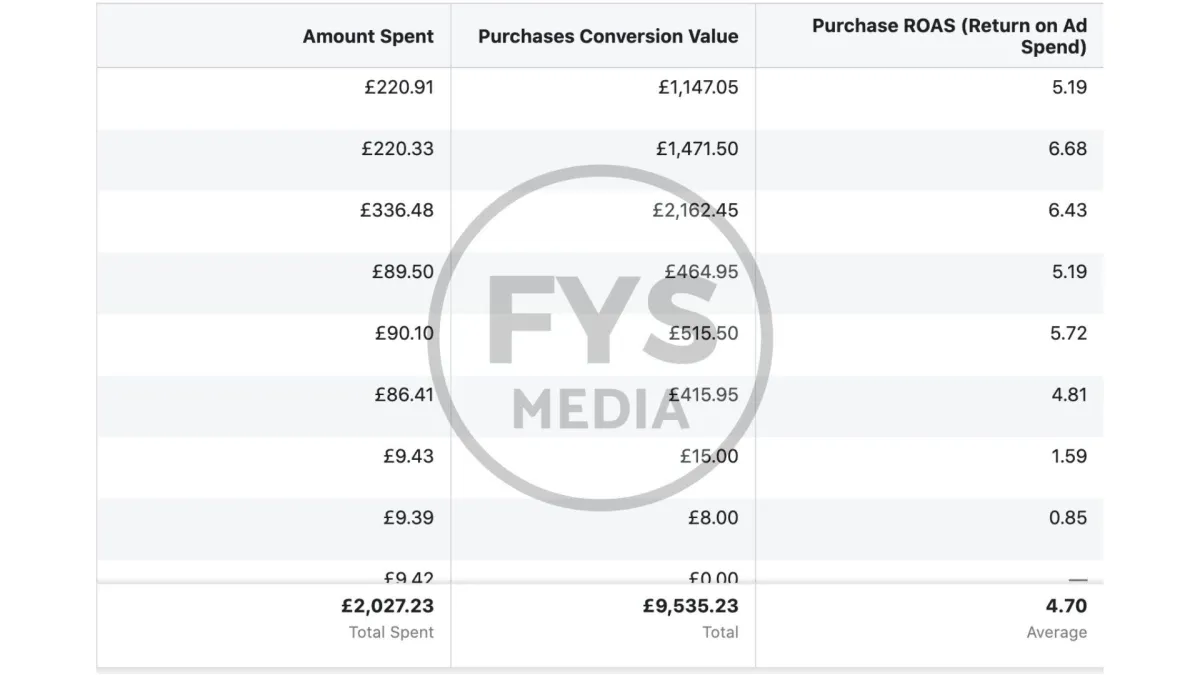Click Purchases Conversion Value column header
This screenshot has height=675, width=1200.
point(608,36)
